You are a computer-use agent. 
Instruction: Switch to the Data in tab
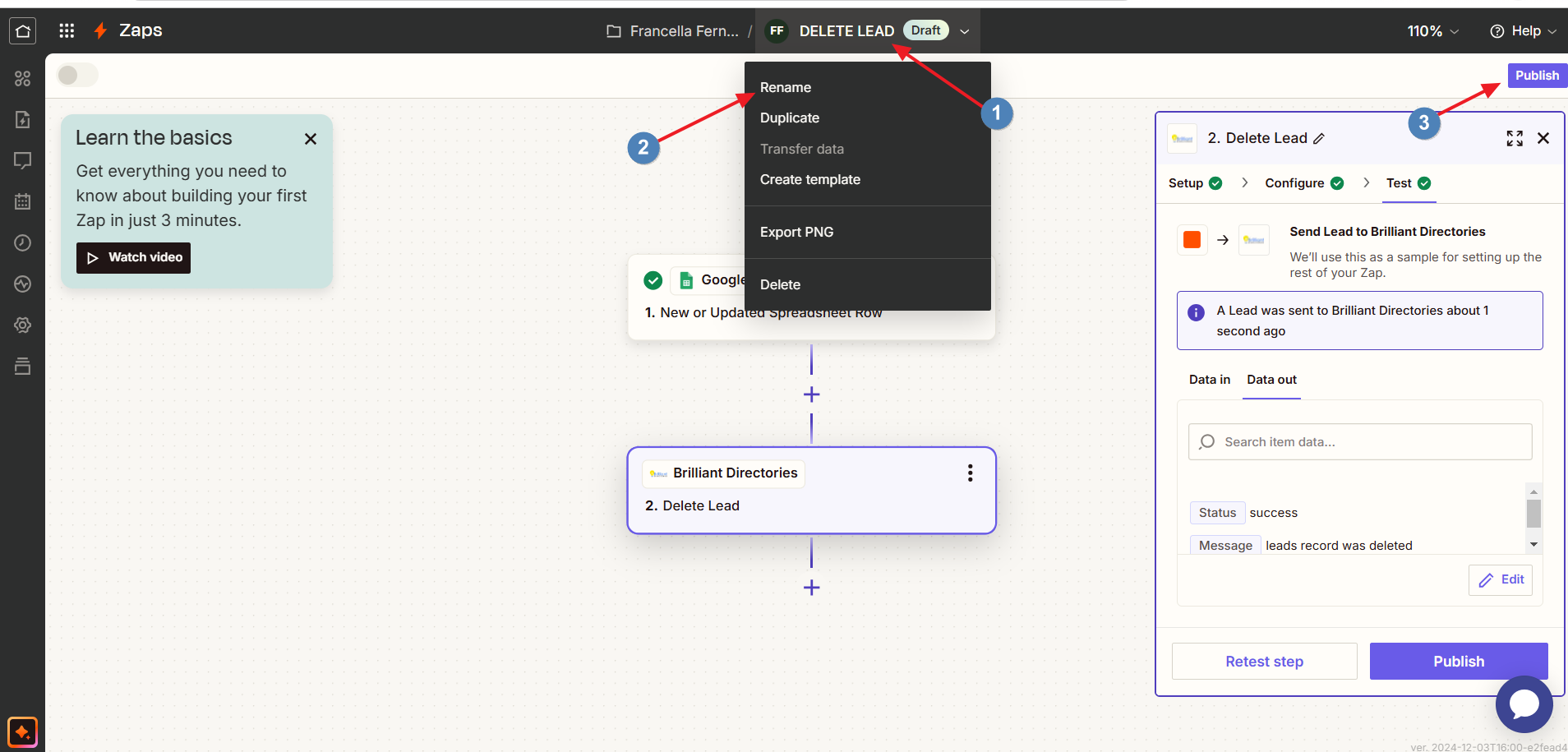(x=1210, y=380)
